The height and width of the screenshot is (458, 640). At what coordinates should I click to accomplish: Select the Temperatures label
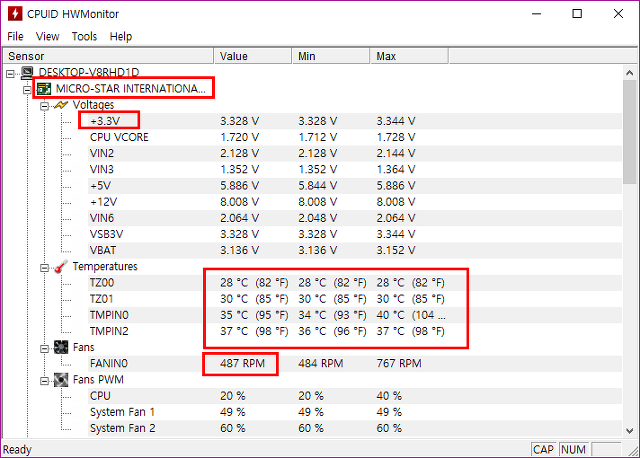coord(105,267)
